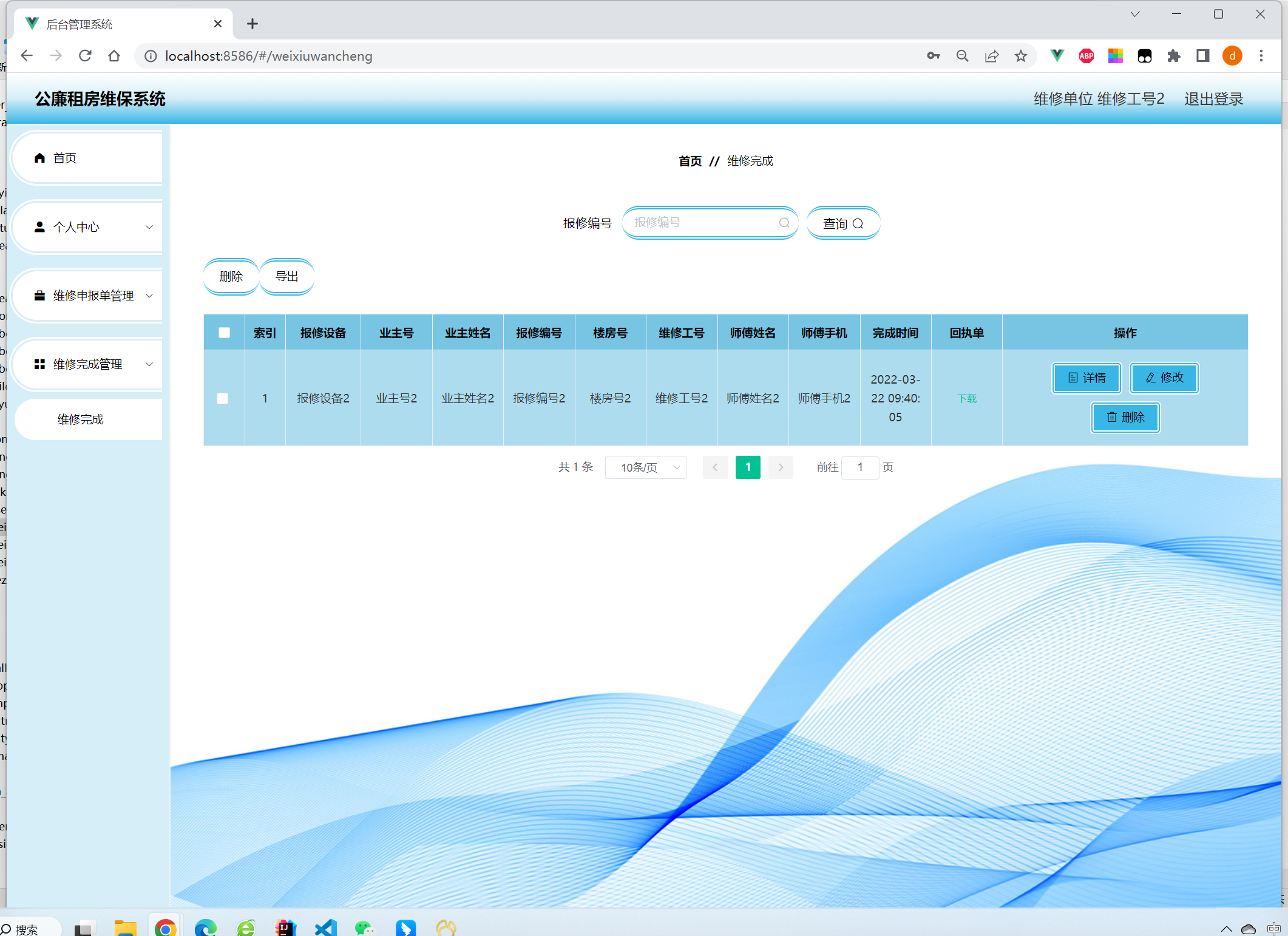Click the 下载 receipt link
Viewport: 1288px width, 936px height.
(x=967, y=398)
